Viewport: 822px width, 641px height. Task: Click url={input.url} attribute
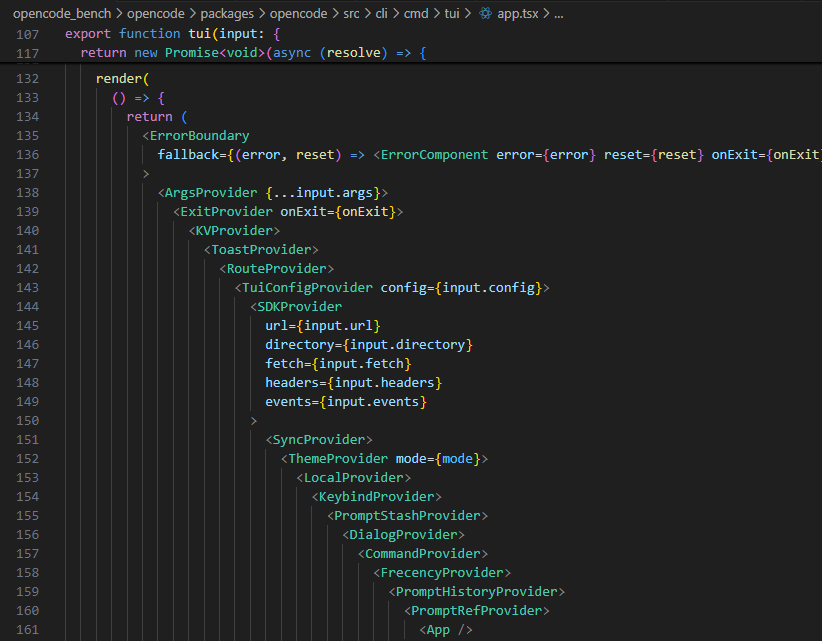[322, 325]
